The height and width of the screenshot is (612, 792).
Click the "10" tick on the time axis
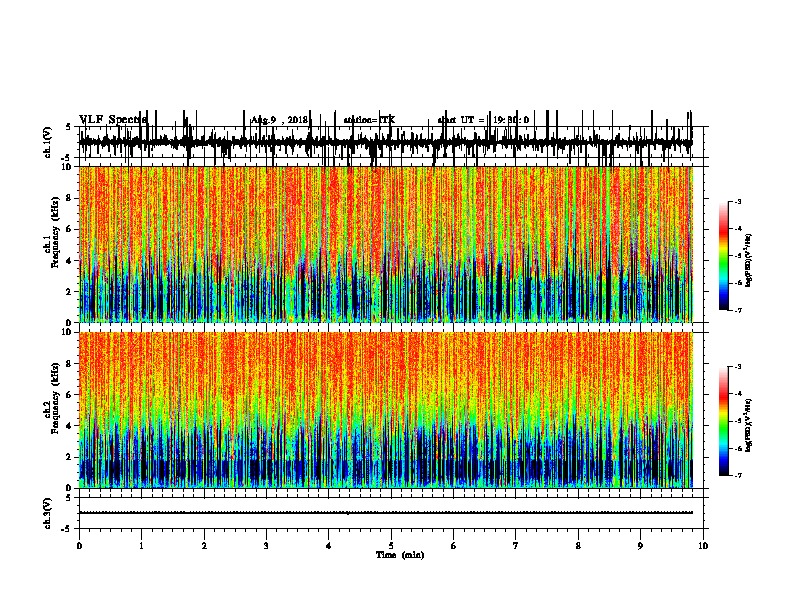(x=703, y=546)
